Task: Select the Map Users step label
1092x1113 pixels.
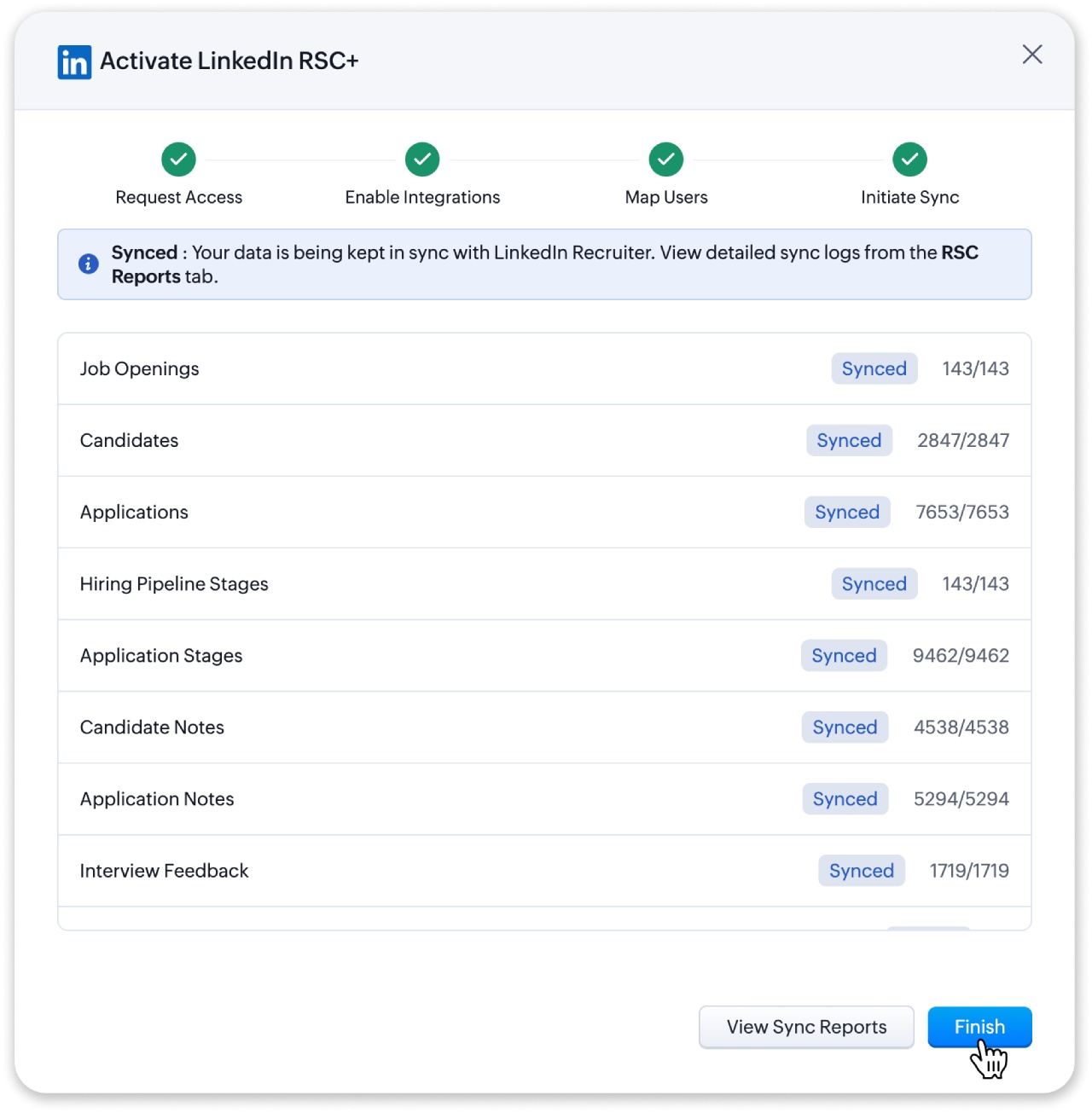Action: [666, 197]
